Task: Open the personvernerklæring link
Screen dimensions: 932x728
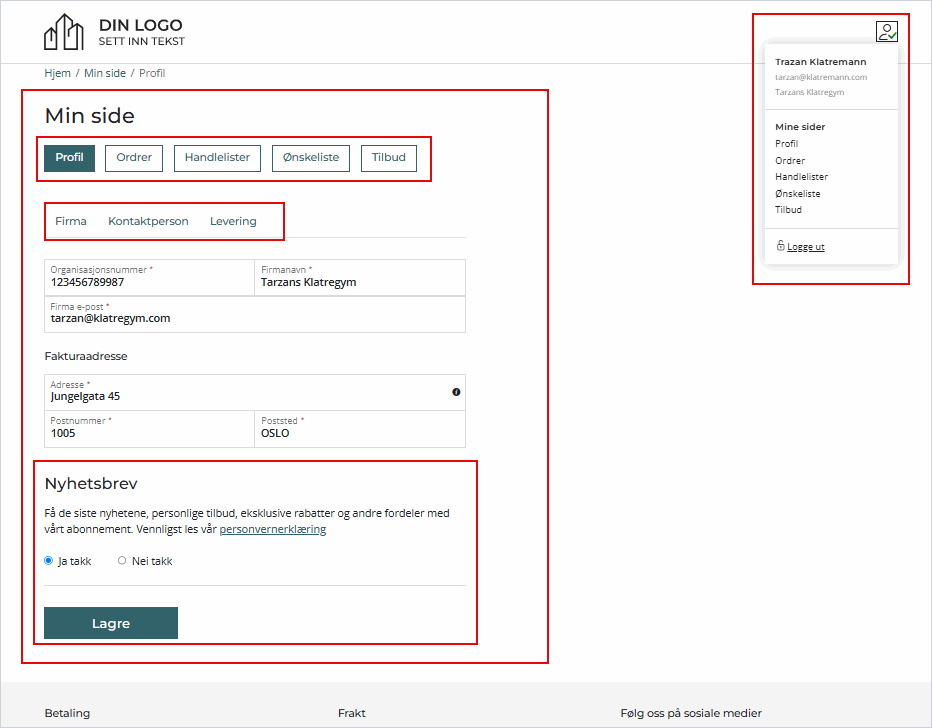Action: (272, 530)
